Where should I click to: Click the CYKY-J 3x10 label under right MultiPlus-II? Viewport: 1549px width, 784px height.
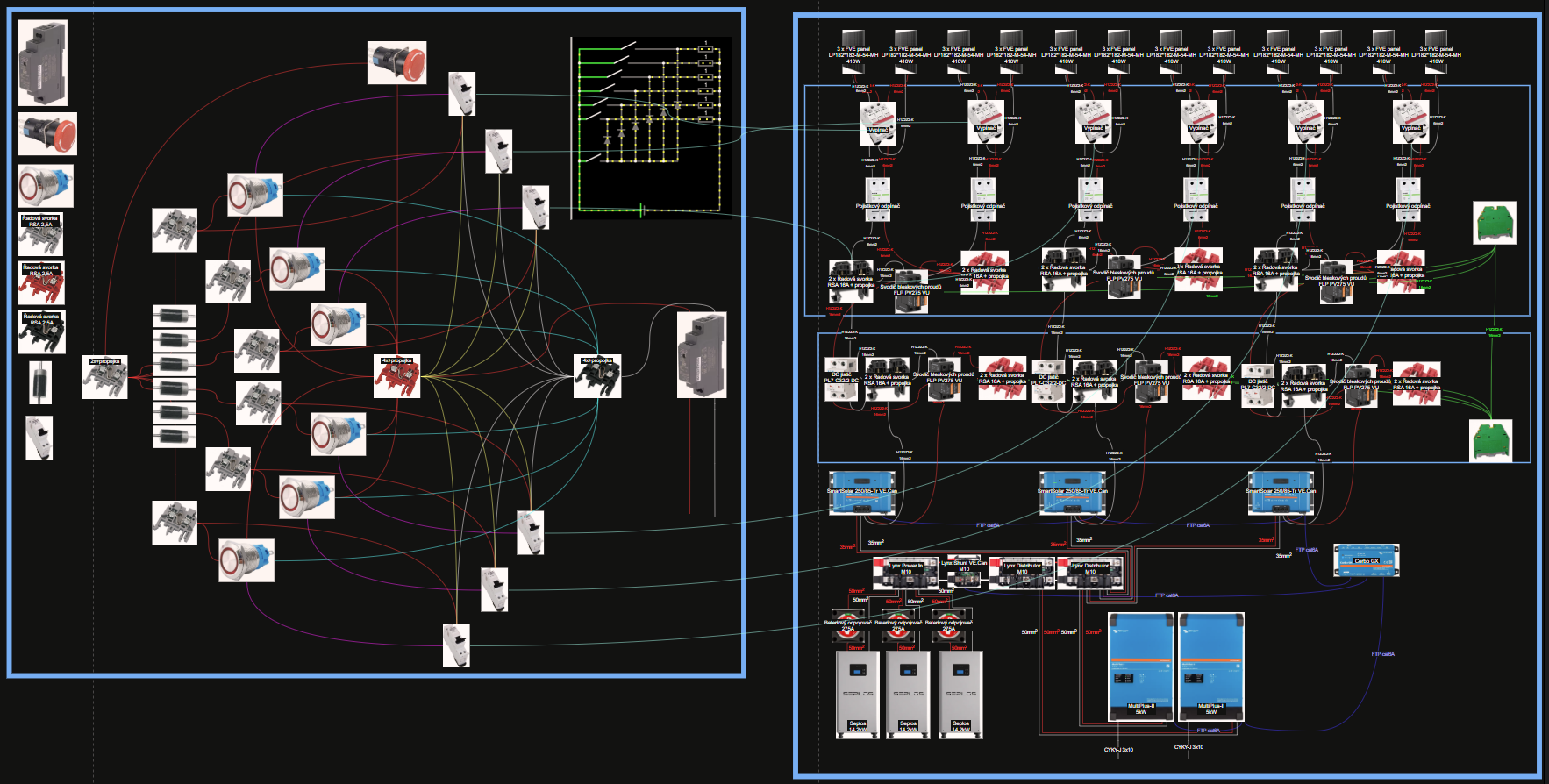pyautogui.click(x=1189, y=747)
